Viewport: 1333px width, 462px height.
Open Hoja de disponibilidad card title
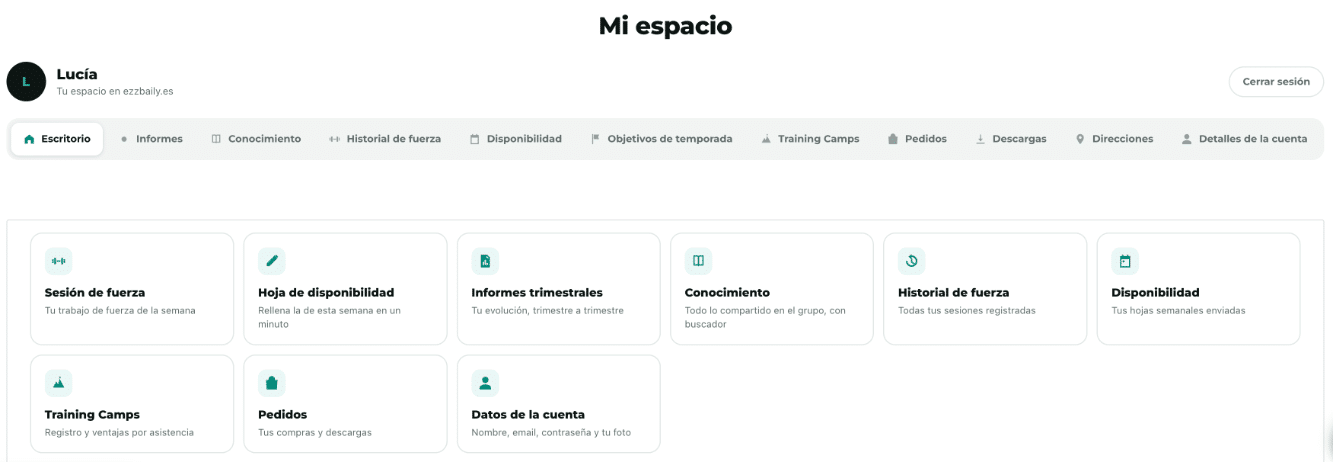point(326,293)
